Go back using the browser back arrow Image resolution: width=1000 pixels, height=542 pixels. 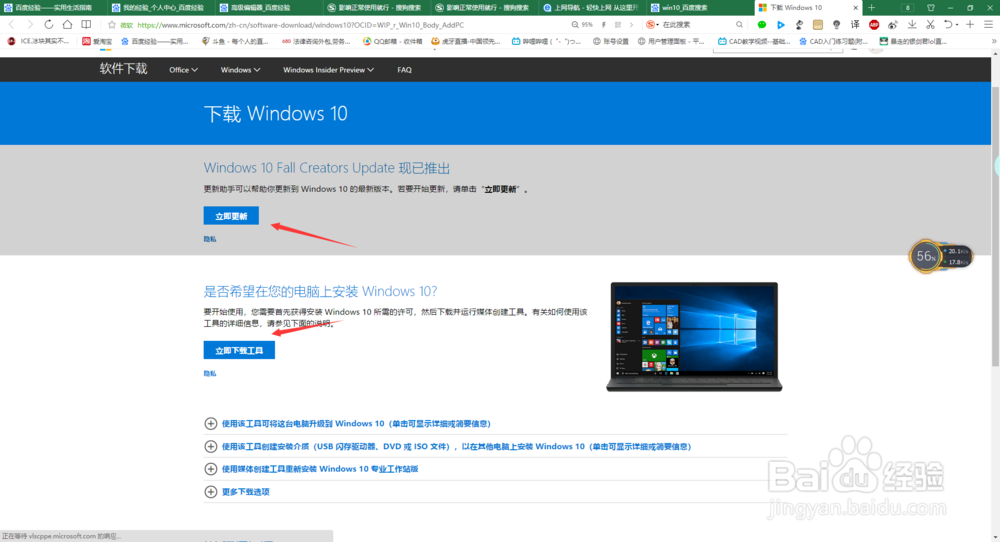[x=11, y=25]
